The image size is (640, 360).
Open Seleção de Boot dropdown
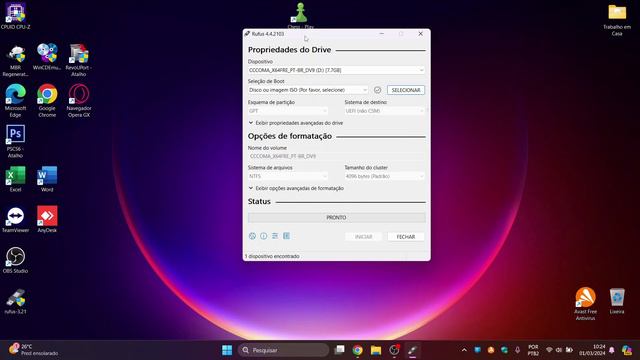point(308,90)
